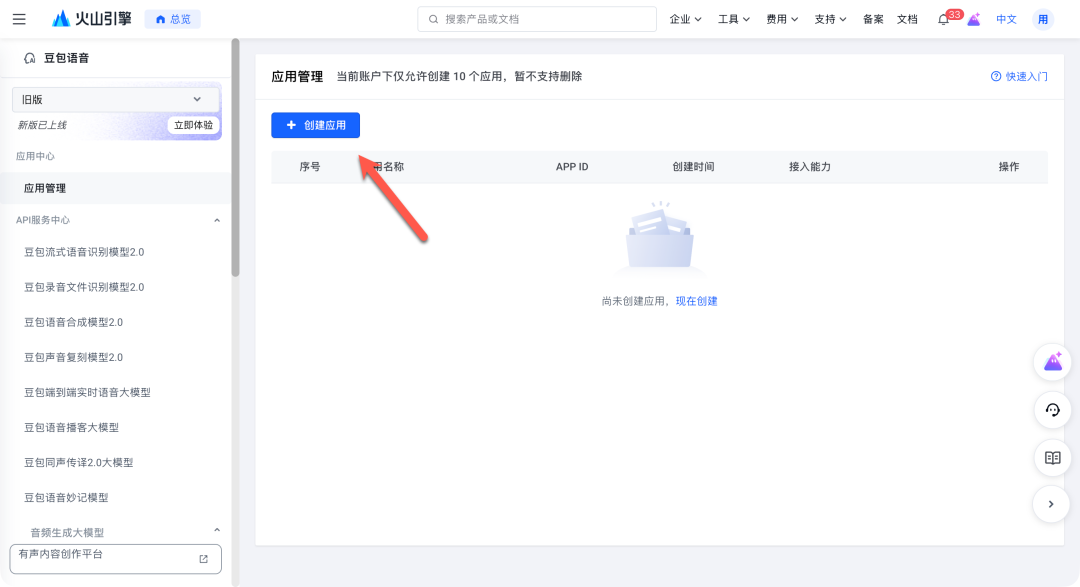Open 文档 in top navigation

coord(907,19)
